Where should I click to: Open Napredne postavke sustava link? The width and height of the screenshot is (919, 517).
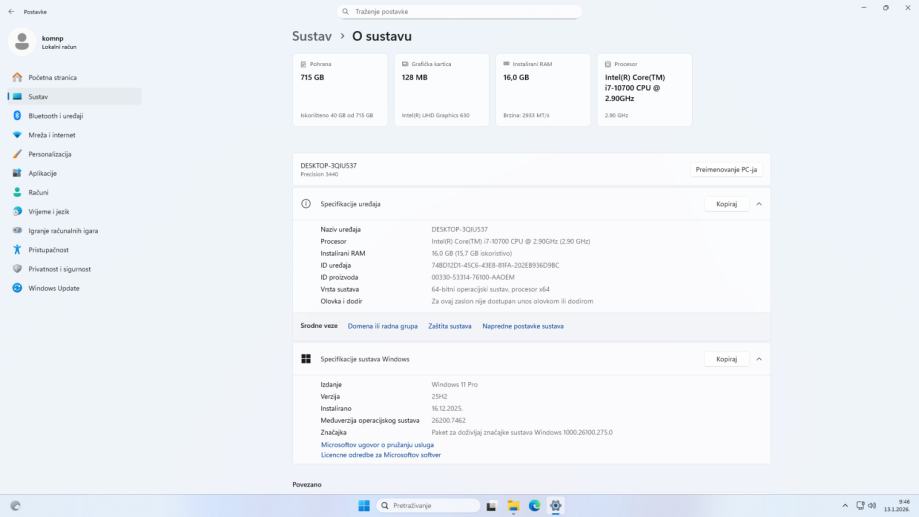tap(523, 326)
